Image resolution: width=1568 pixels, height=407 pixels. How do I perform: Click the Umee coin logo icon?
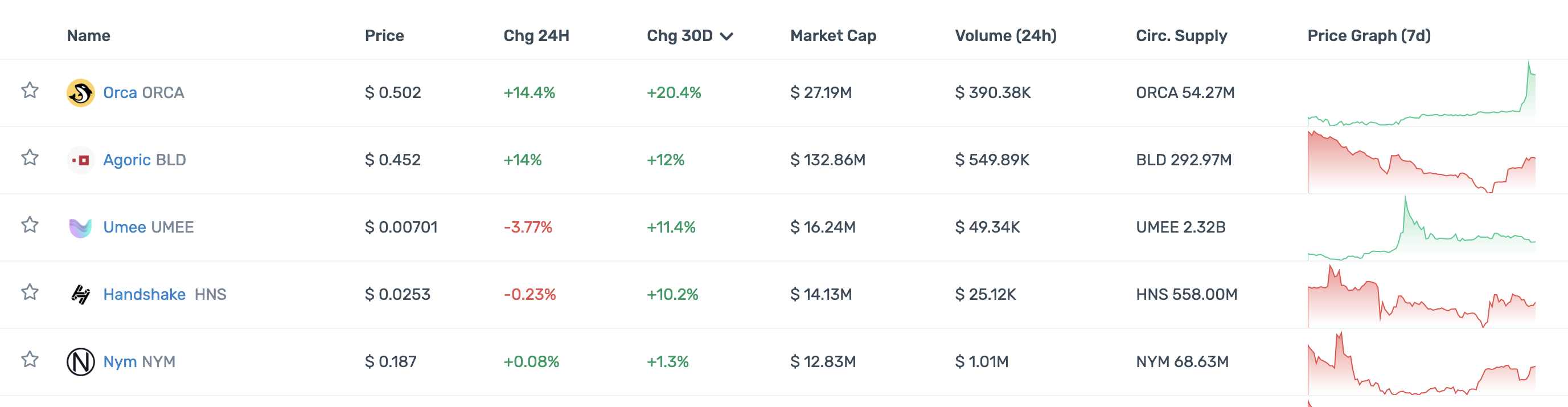pyautogui.click(x=80, y=227)
